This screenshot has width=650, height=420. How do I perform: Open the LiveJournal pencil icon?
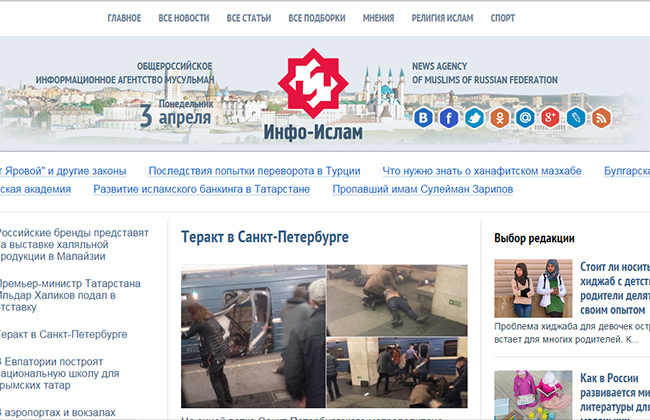coord(576,117)
